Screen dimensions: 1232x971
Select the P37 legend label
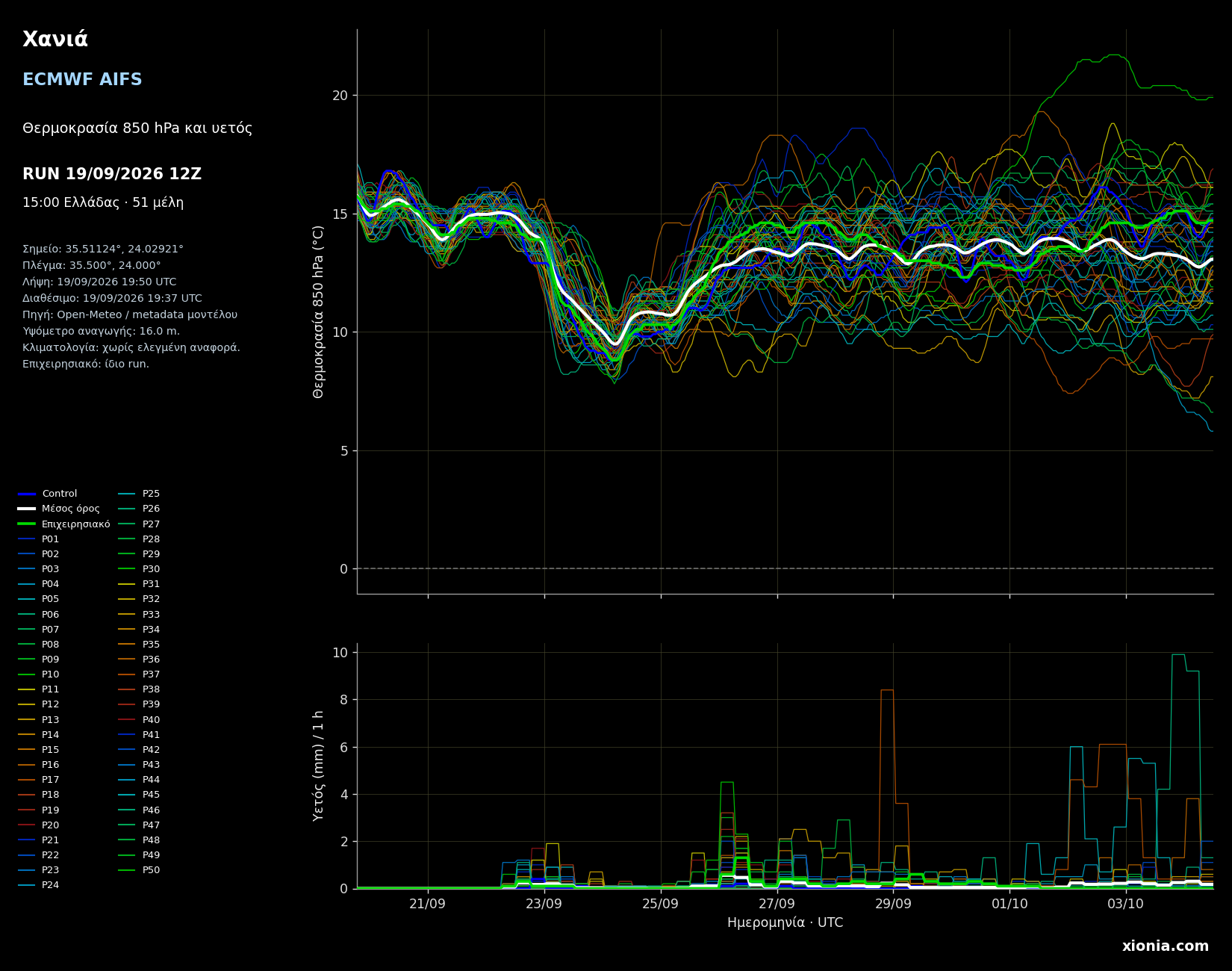coord(140,674)
